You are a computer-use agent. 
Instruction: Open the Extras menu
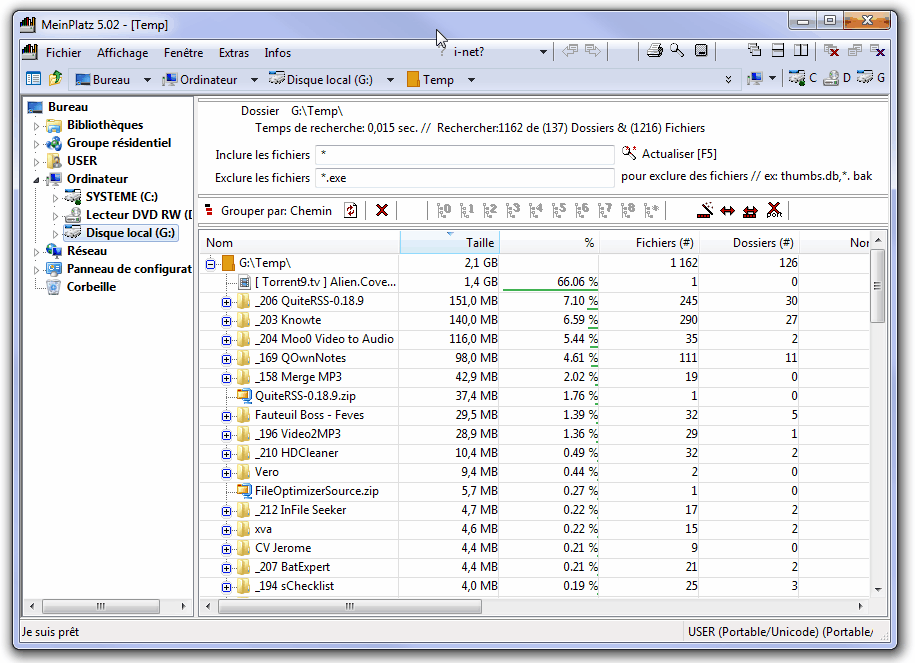[x=233, y=53]
